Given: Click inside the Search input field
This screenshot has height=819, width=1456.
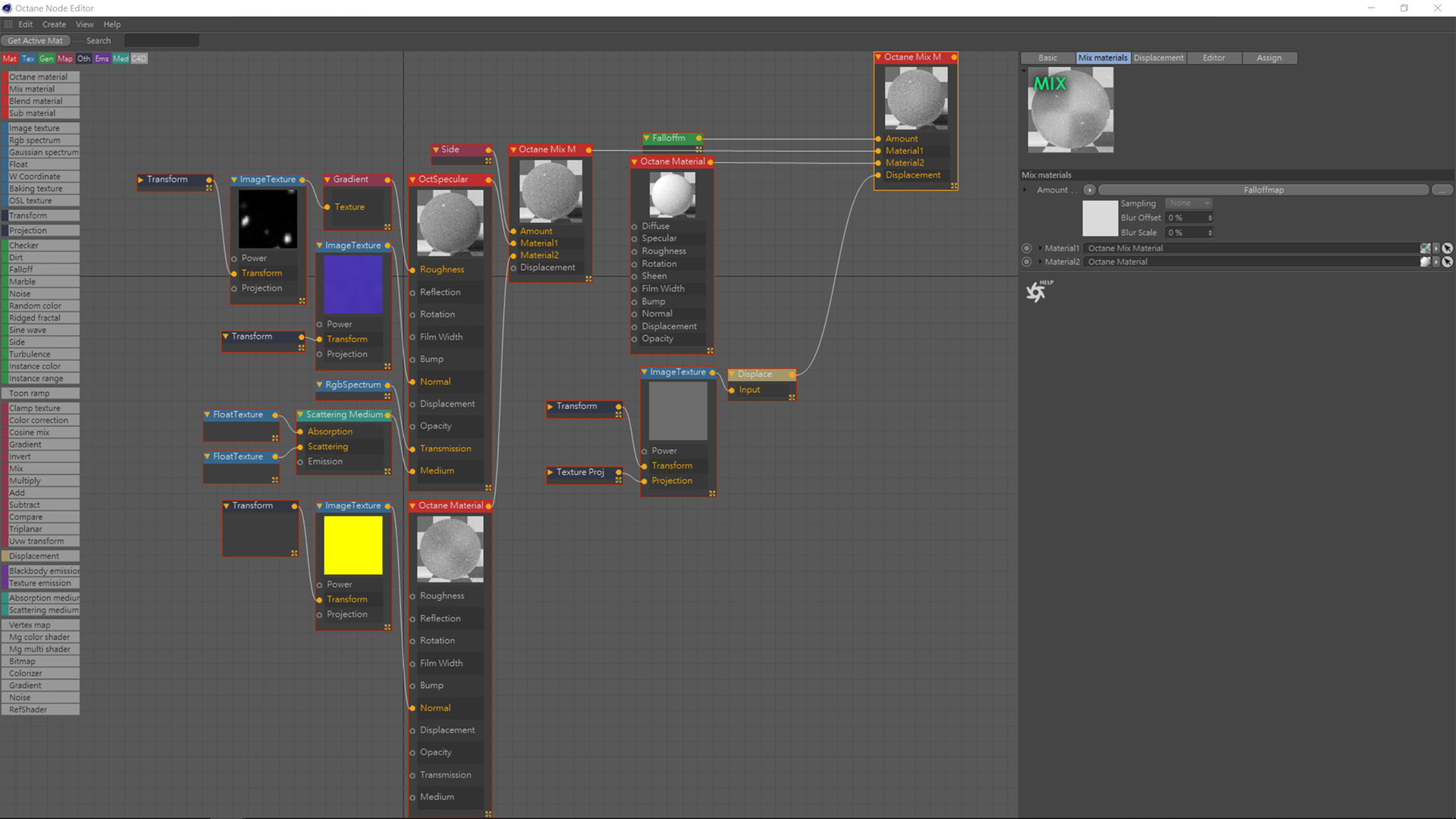Looking at the screenshot, I should click(162, 41).
